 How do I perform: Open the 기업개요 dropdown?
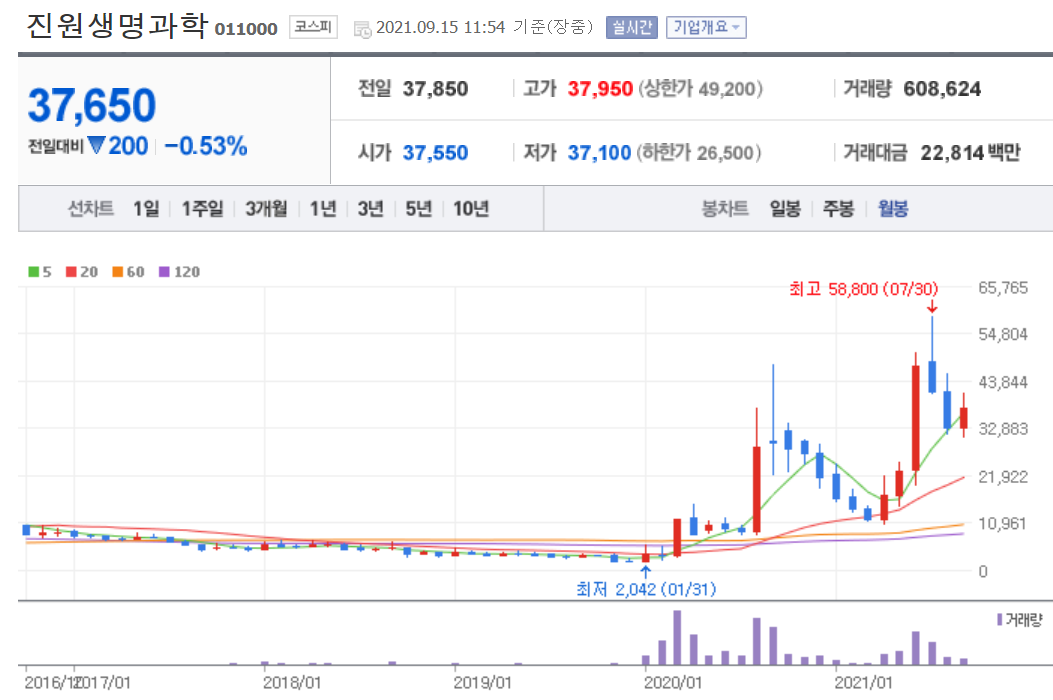pos(706,28)
